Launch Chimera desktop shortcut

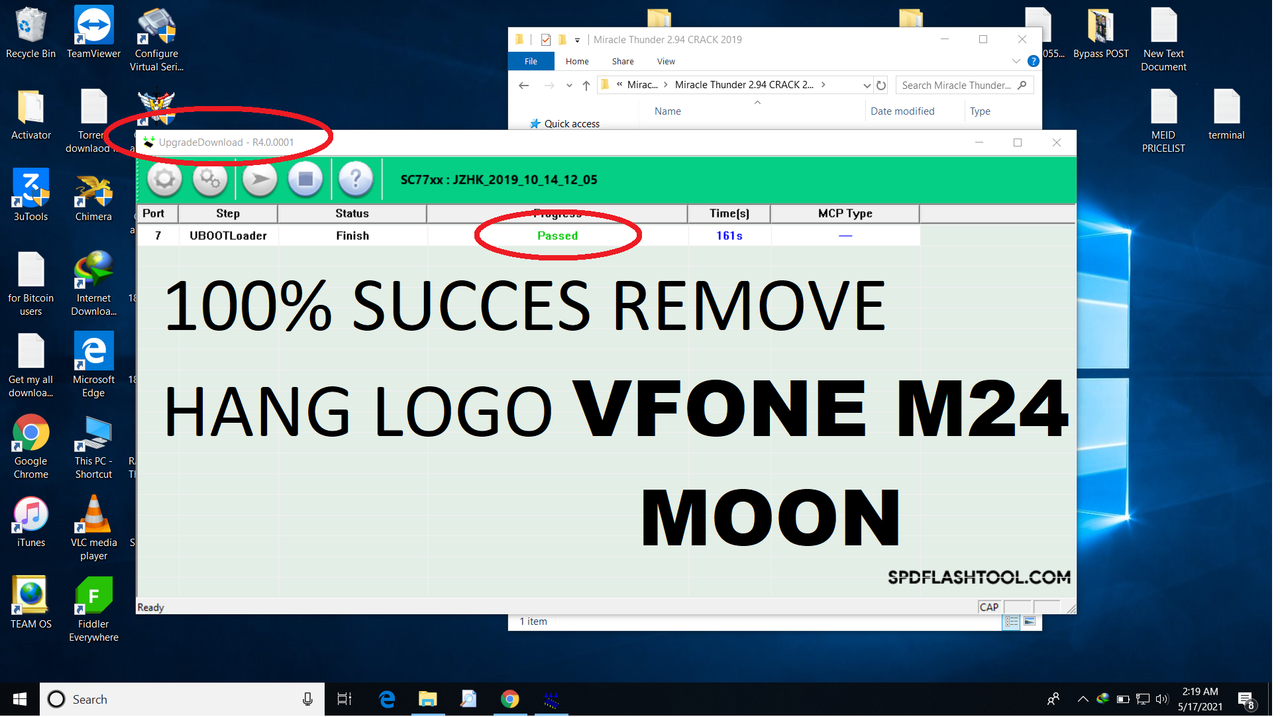pyautogui.click(x=94, y=197)
